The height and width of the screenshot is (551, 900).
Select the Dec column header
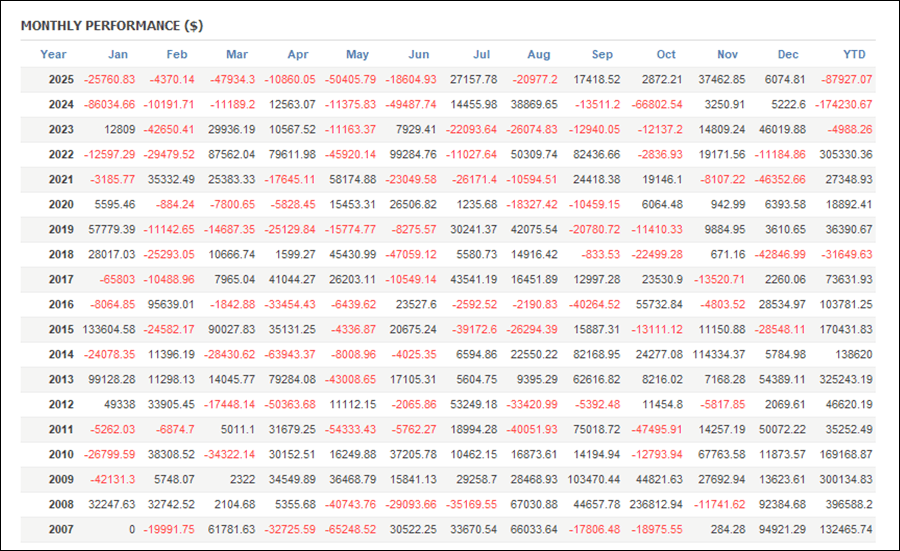pos(788,54)
